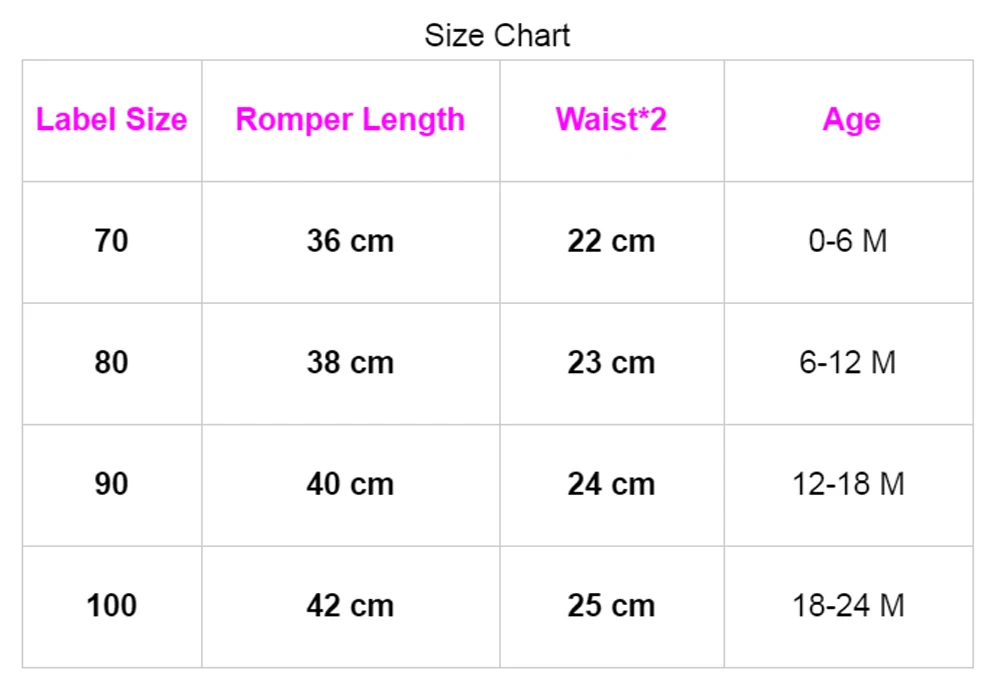The height and width of the screenshot is (680, 1000).
Task: Select the Label Size column header
Action: coord(111,120)
